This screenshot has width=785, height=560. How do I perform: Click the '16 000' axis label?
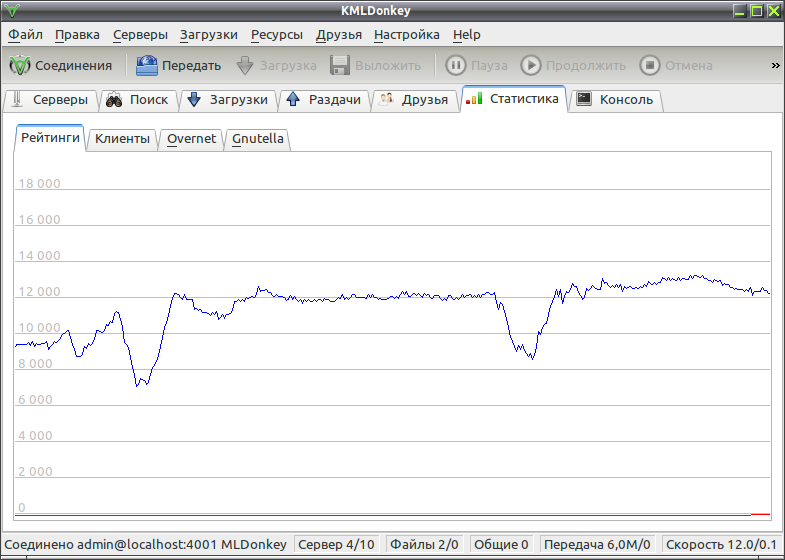[39, 220]
